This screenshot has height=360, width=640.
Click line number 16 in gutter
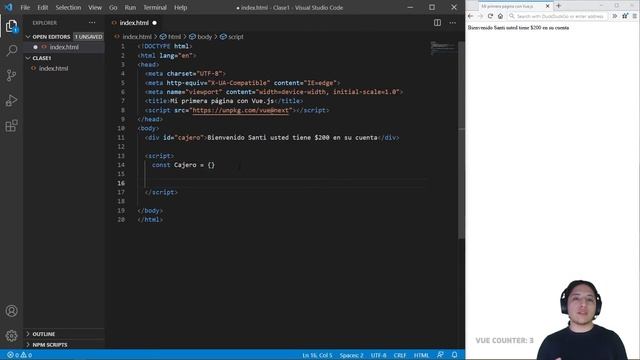coord(121,183)
